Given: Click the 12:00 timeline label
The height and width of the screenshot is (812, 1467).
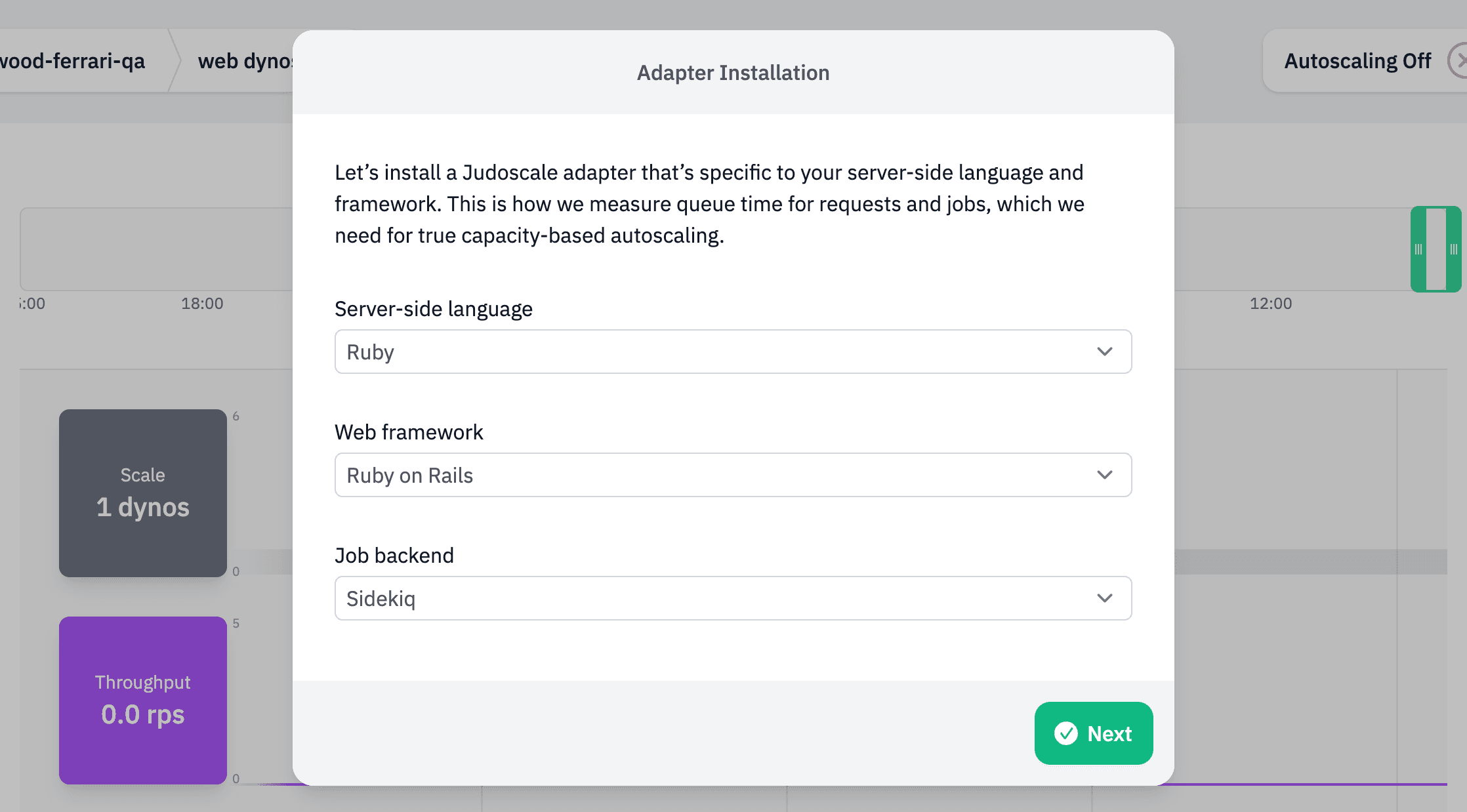Looking at the screenshot, I should pos(1271,304).
